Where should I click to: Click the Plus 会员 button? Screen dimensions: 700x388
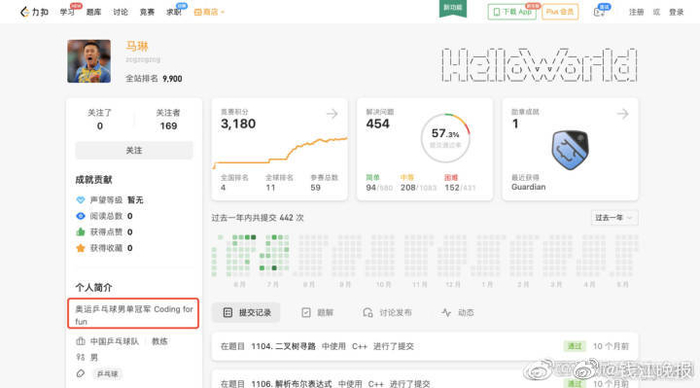pos(560,12)
